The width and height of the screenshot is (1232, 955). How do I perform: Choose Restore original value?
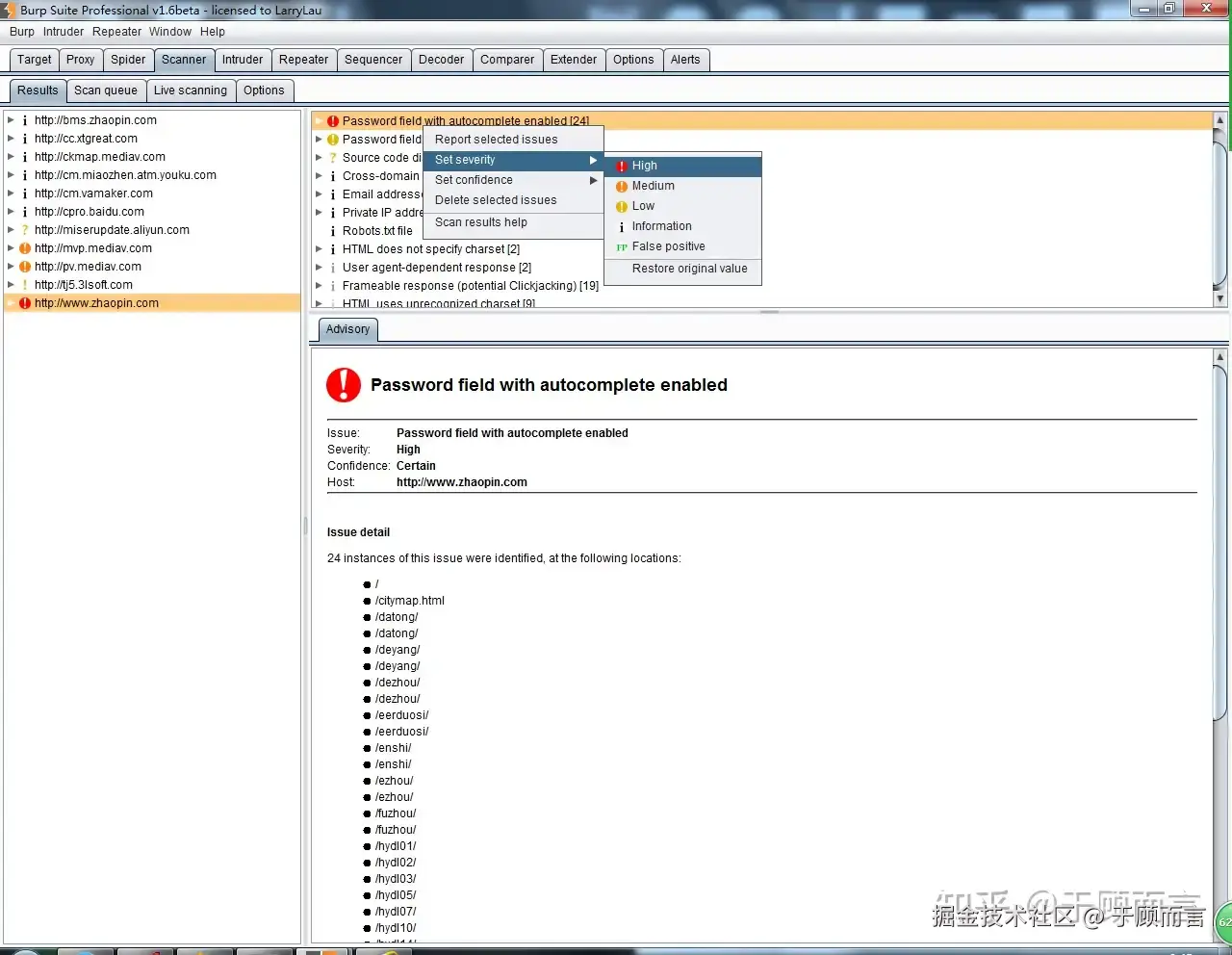683,269
